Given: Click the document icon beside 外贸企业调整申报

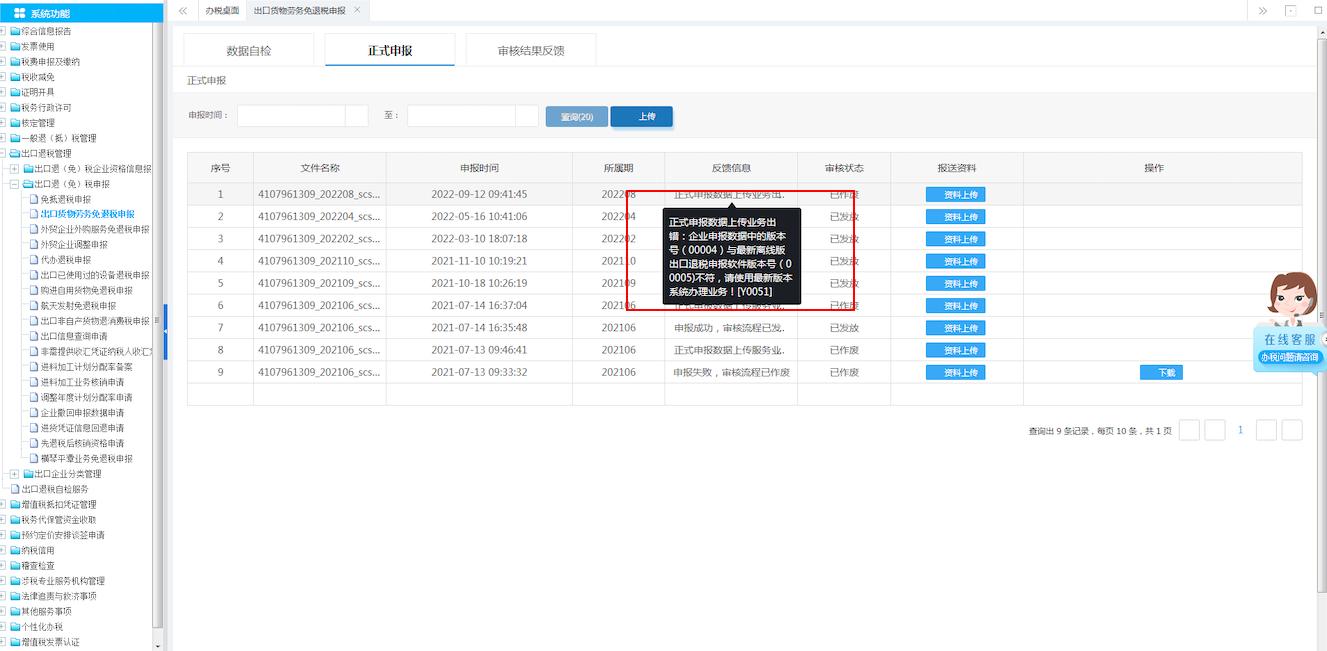Looking at the screenshot, I should coord(34,245).
